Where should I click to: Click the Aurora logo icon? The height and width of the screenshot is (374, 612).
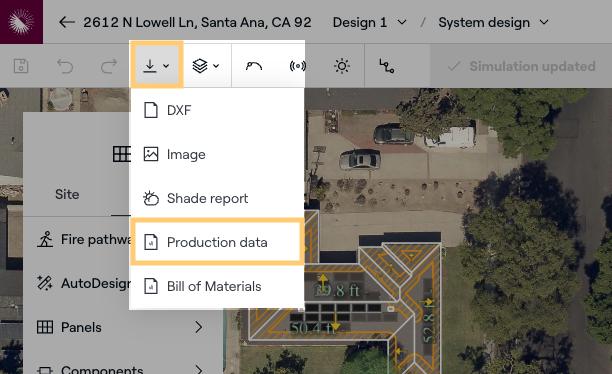click(21, 21)
